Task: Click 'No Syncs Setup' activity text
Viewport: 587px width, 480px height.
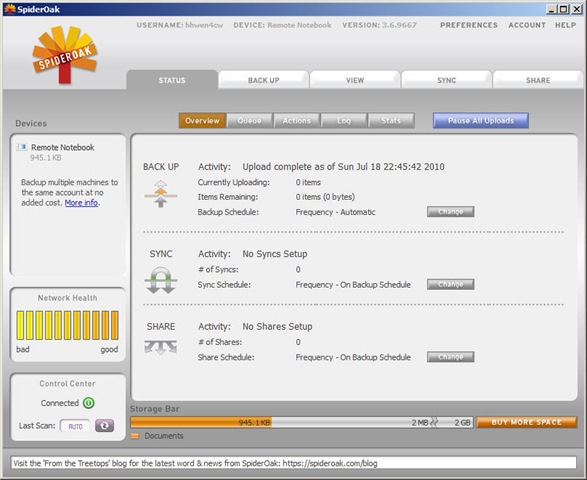Action: (x=275, y=254)
